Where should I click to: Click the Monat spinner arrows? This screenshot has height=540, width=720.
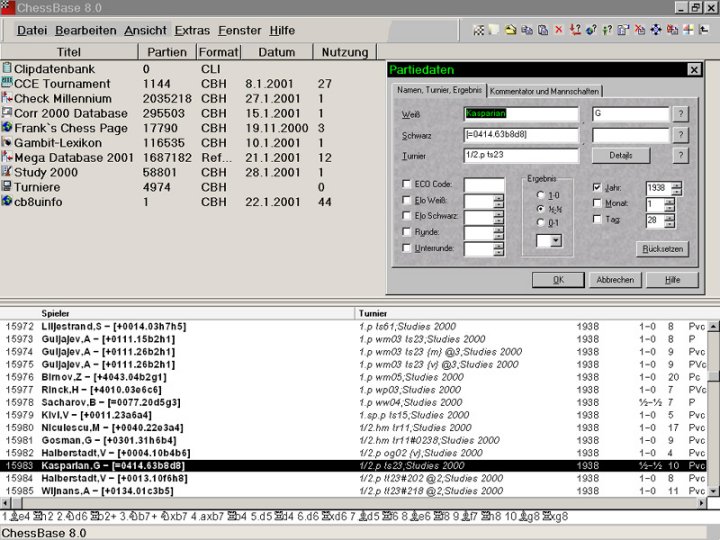669,204
